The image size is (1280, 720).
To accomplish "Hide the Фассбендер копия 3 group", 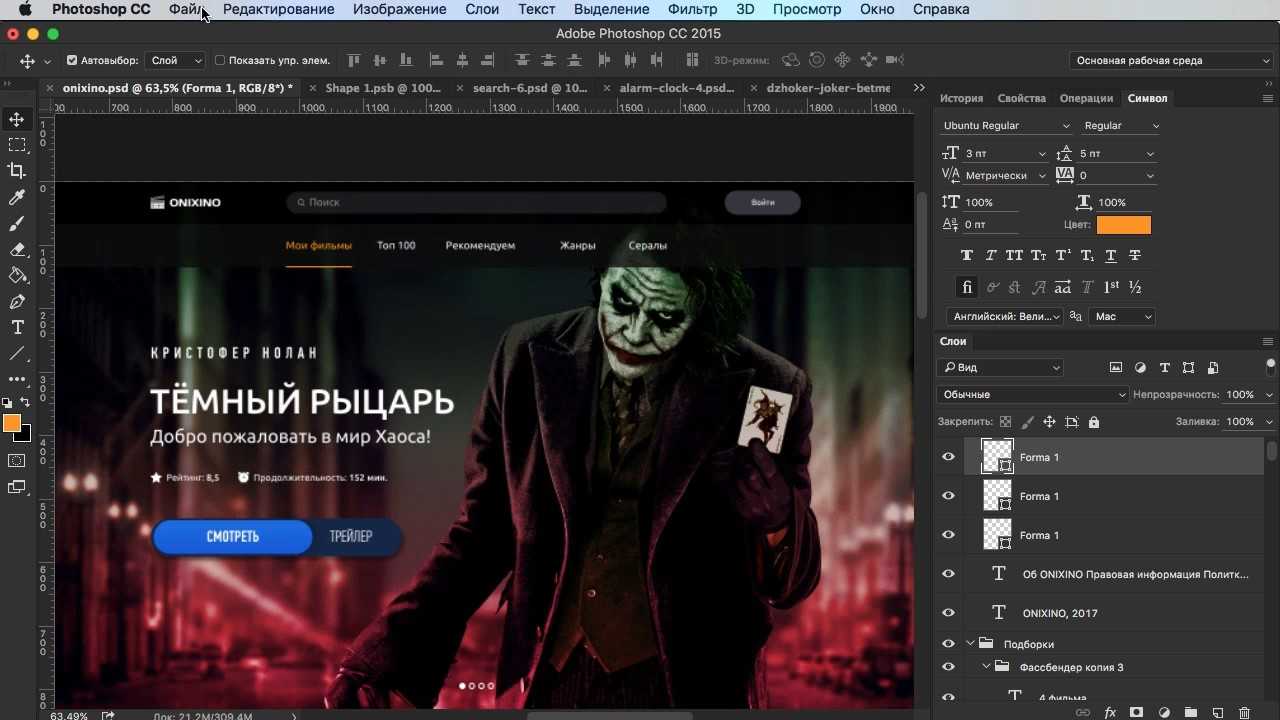I will [949, 667].
